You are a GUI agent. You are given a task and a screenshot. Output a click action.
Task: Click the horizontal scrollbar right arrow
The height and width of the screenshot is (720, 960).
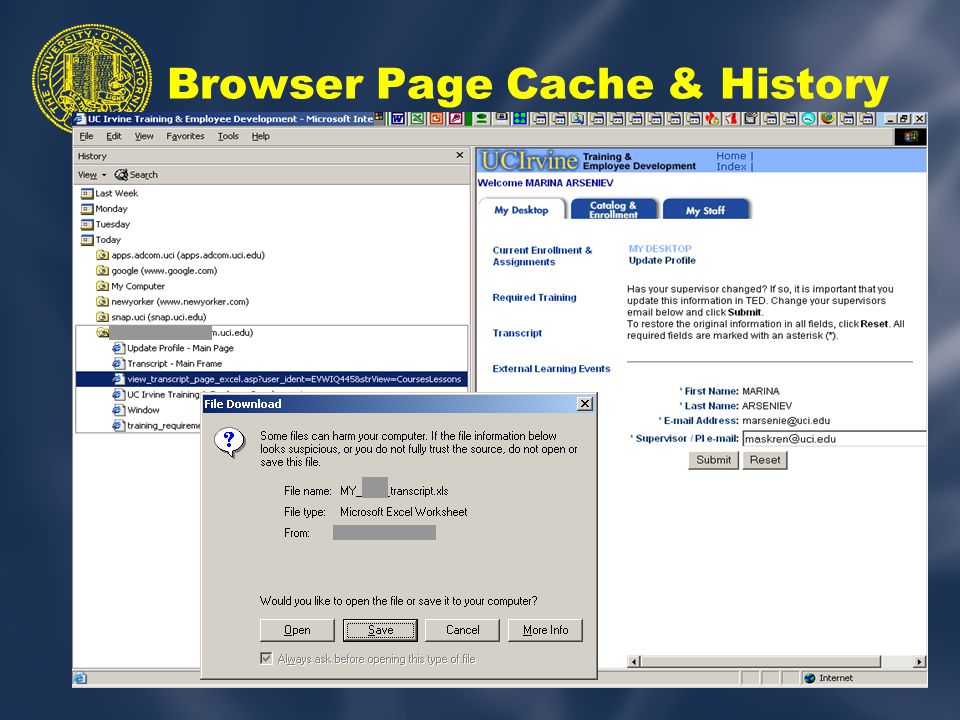coord(918,661)
